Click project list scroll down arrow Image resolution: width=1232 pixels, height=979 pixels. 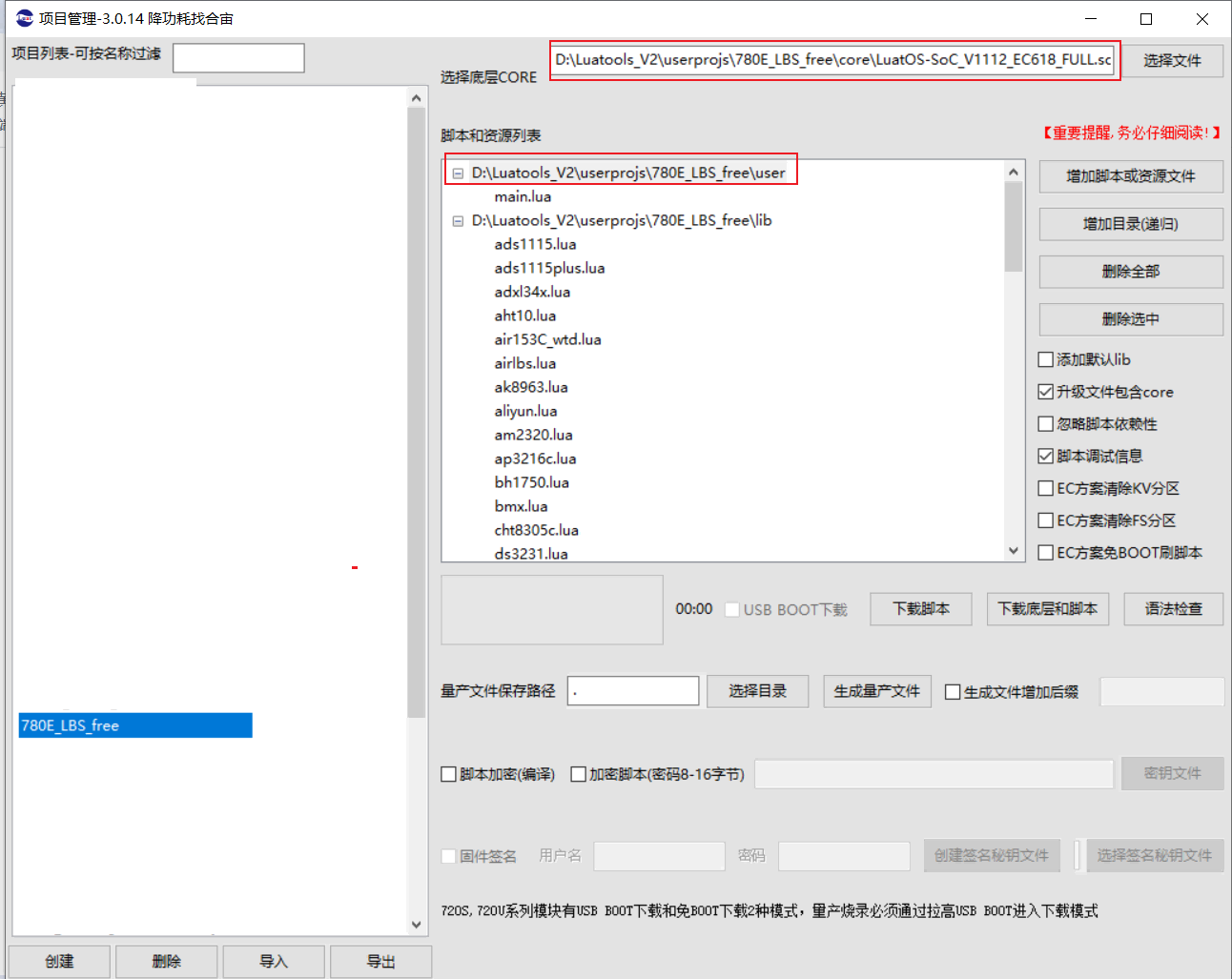(x=416, y=924)
